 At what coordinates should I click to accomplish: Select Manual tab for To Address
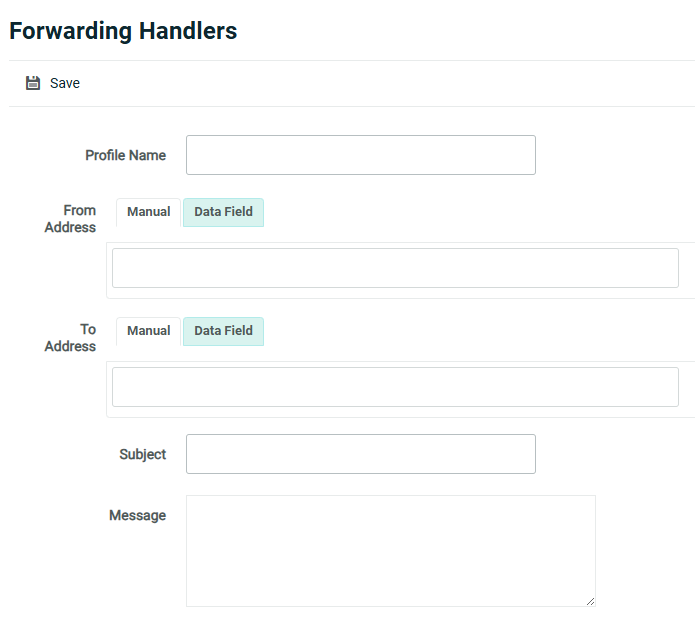click(x=148, y=331)
